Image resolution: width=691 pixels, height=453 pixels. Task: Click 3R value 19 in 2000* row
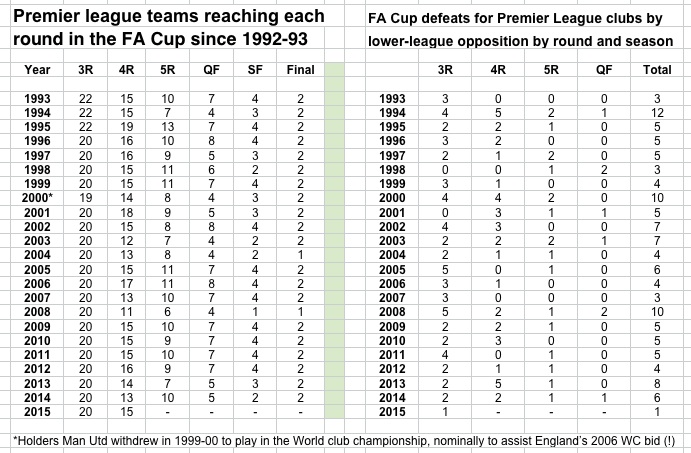pyautogui.click(x=85, y=198)
